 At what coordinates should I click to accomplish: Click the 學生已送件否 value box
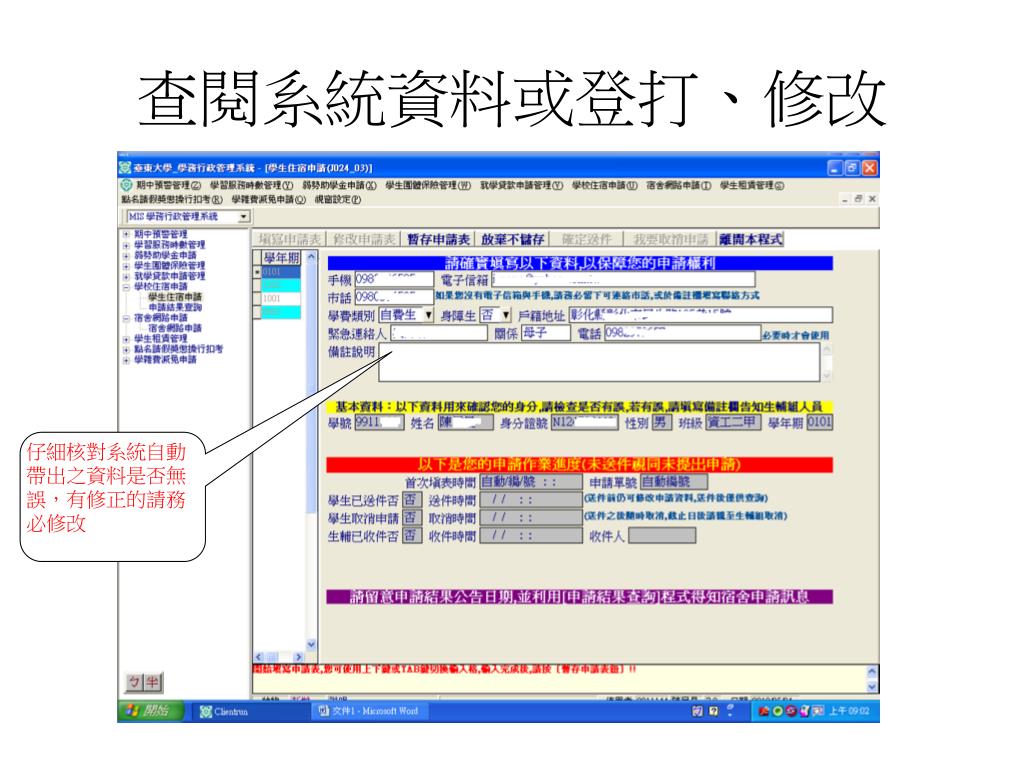point(411,500)
